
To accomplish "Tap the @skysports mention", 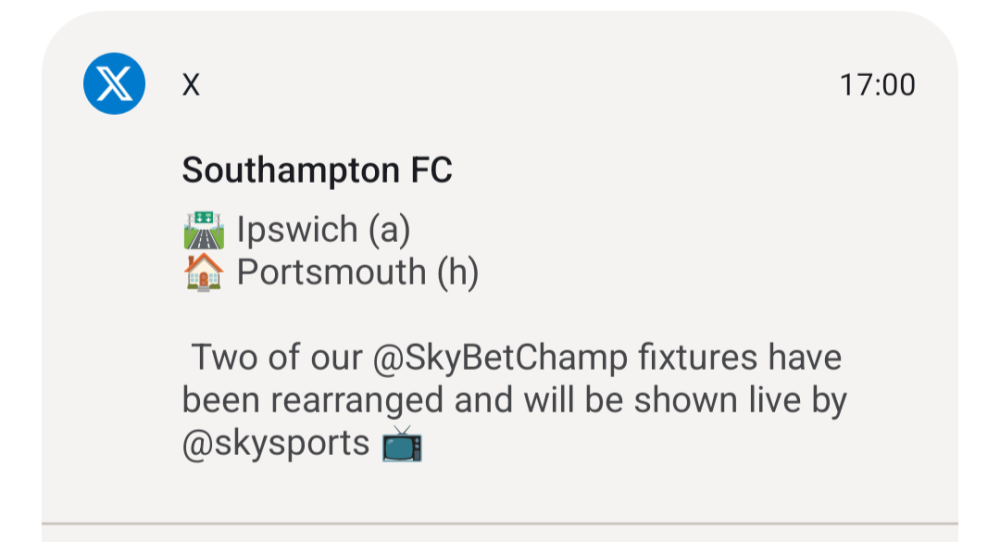I will click(x=276, y=443).
